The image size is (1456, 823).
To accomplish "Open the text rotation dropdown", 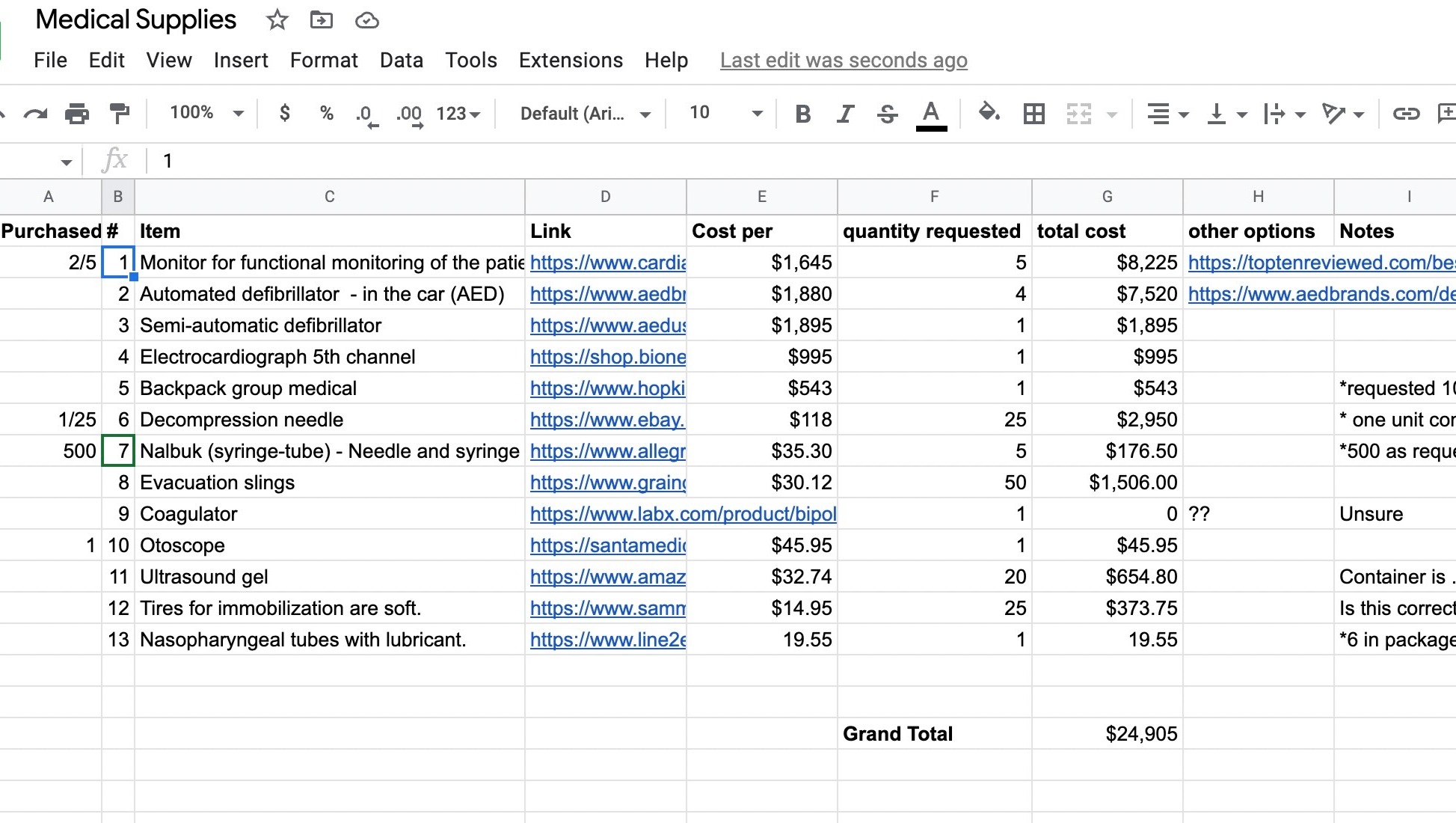I will pyautogui.click(x=1343, y=114).
